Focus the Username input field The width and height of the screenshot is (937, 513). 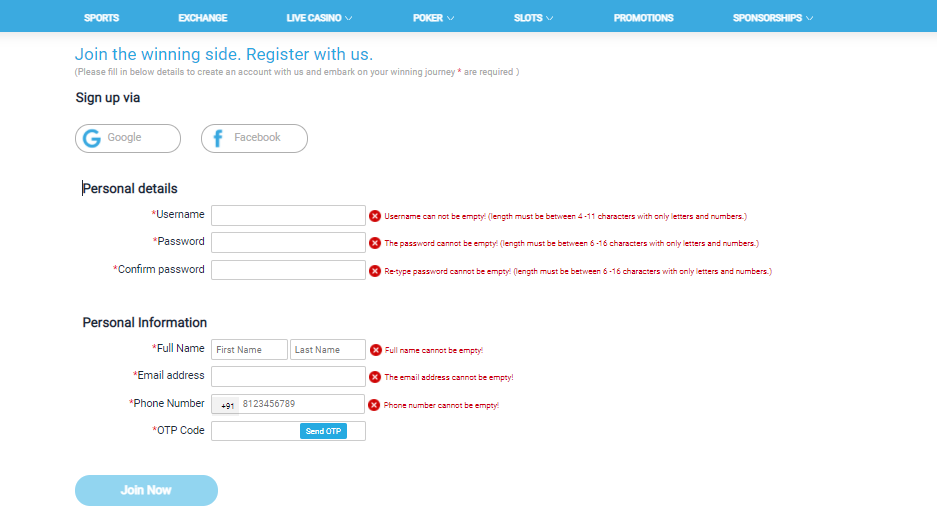(288, 215)
